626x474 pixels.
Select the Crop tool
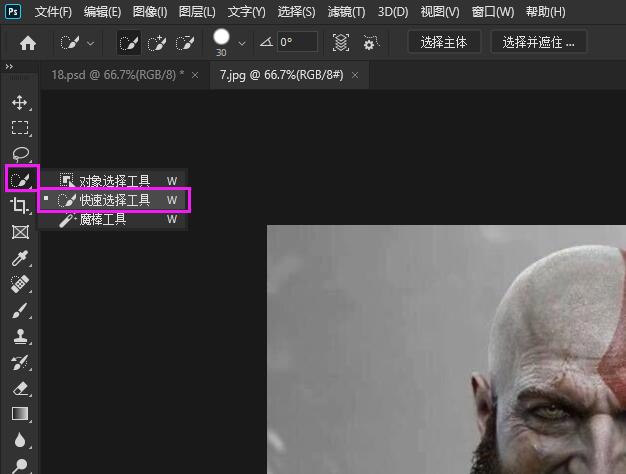(18, 206)
